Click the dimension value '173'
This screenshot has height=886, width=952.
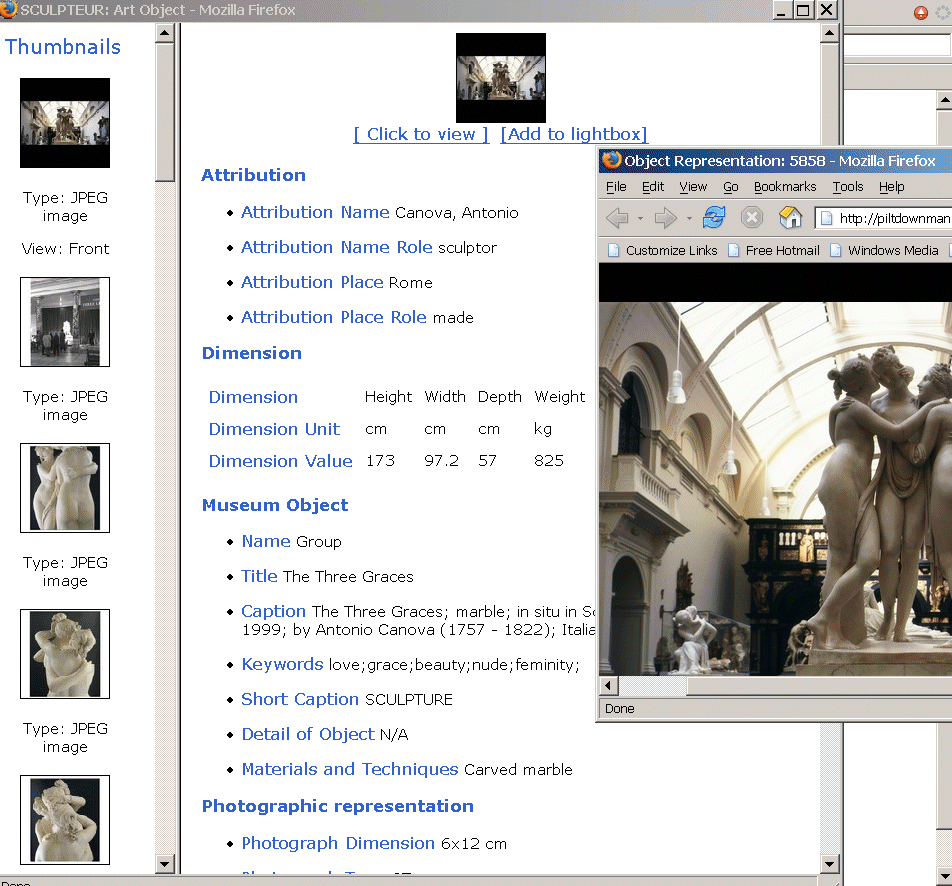click(x=380, y=462)
